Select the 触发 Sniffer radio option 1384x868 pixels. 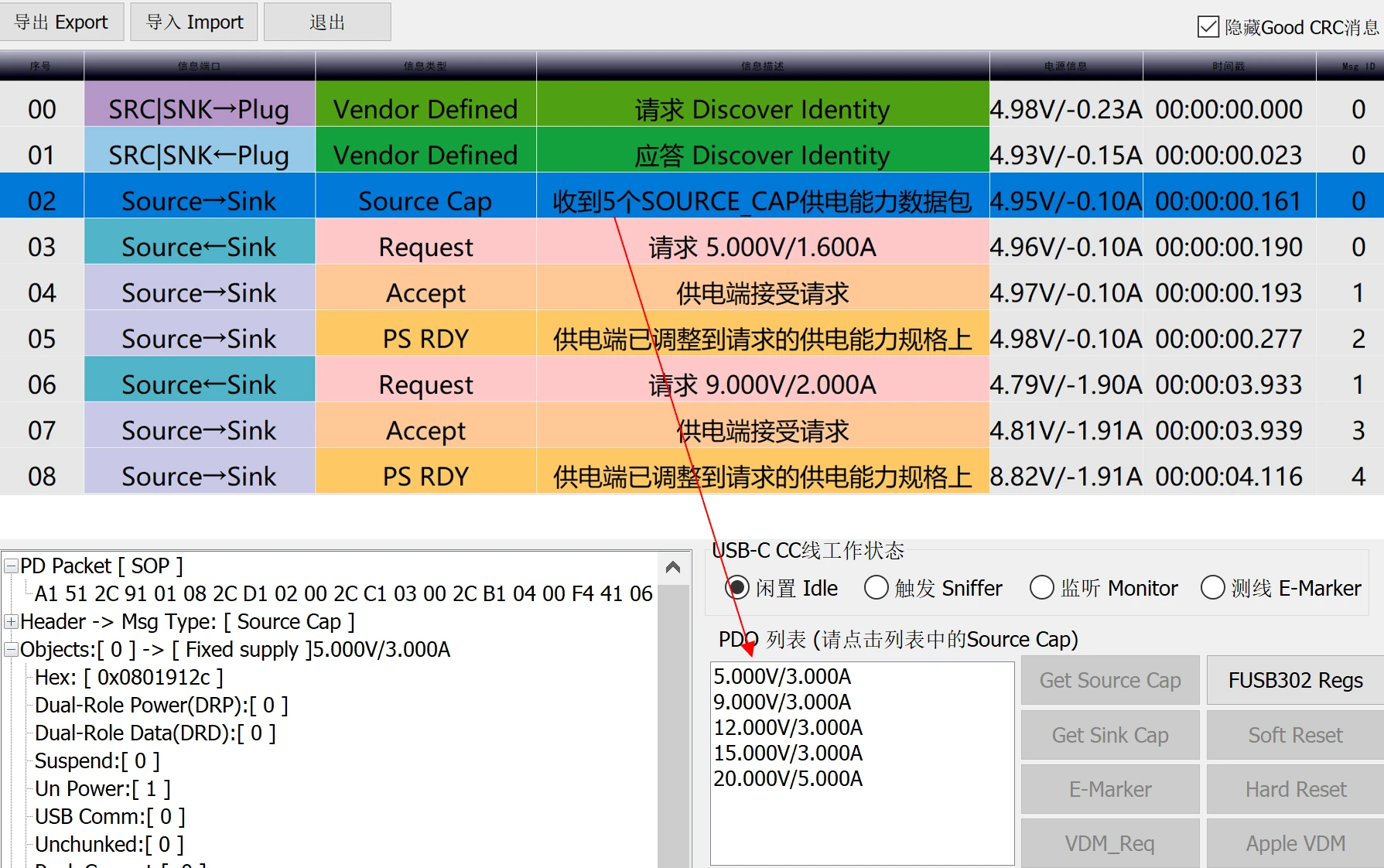pos(876,588)
